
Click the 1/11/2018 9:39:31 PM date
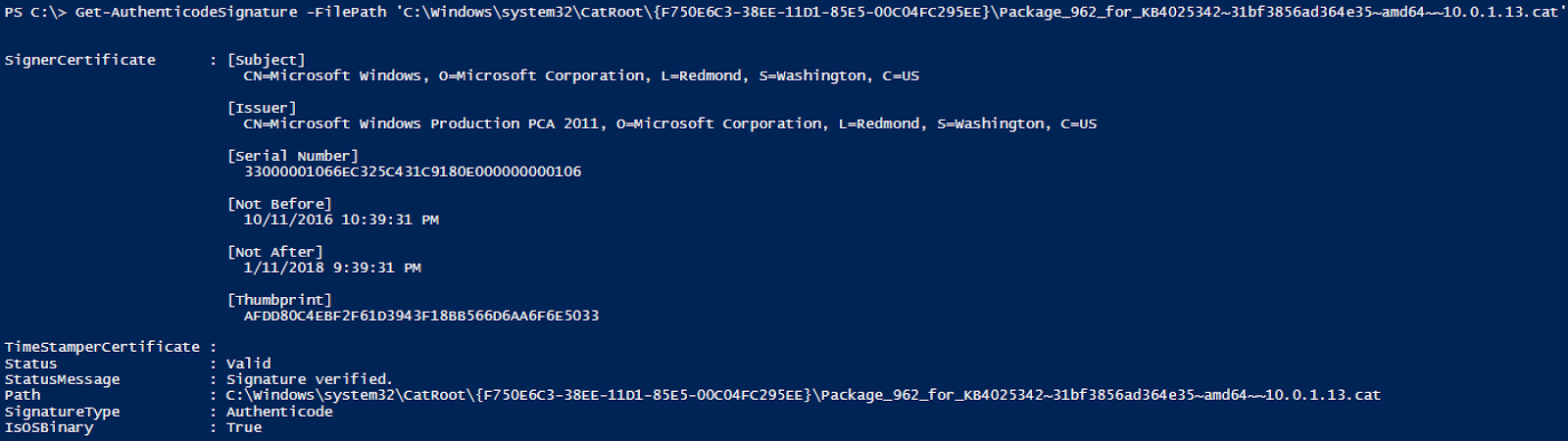coord(331,268)
